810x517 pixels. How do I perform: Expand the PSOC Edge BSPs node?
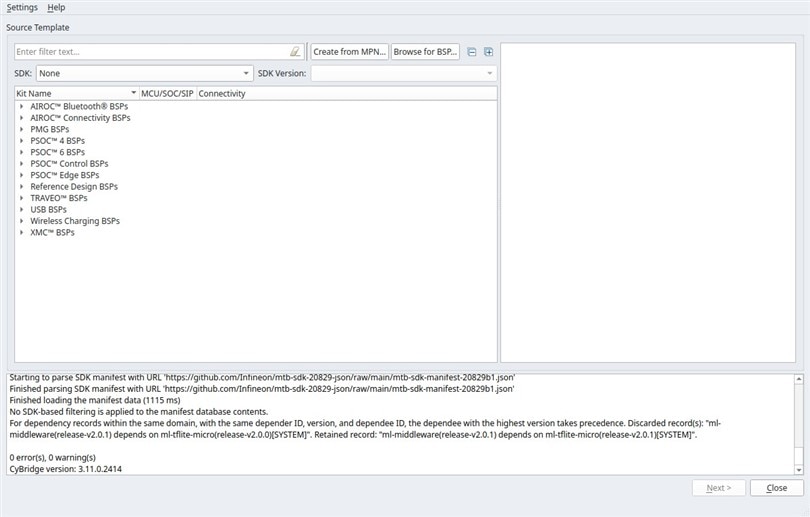coord(21,175)
